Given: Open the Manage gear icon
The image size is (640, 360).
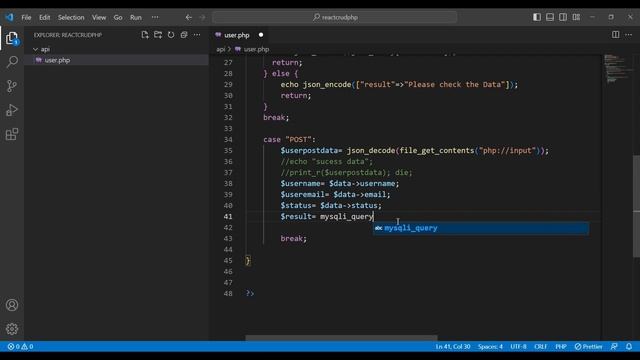Looking at the screenshot, I should (12, 329).
